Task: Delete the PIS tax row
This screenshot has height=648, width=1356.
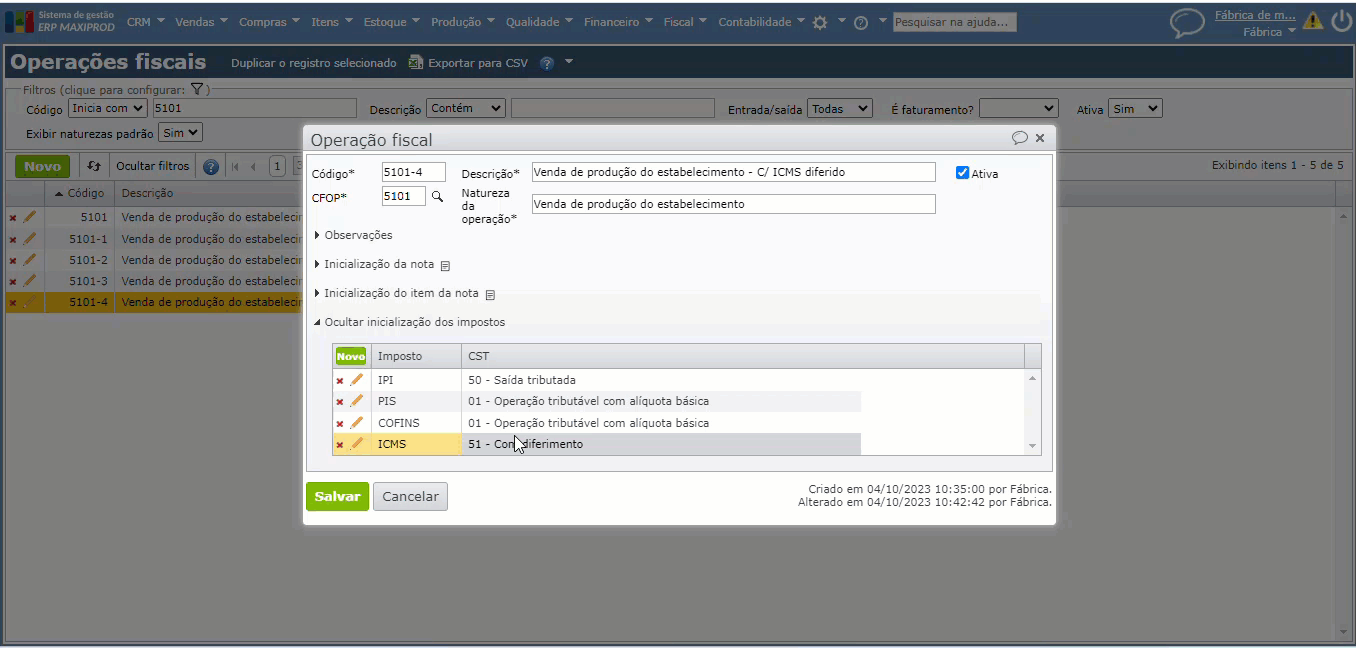Action: (340, 402)
